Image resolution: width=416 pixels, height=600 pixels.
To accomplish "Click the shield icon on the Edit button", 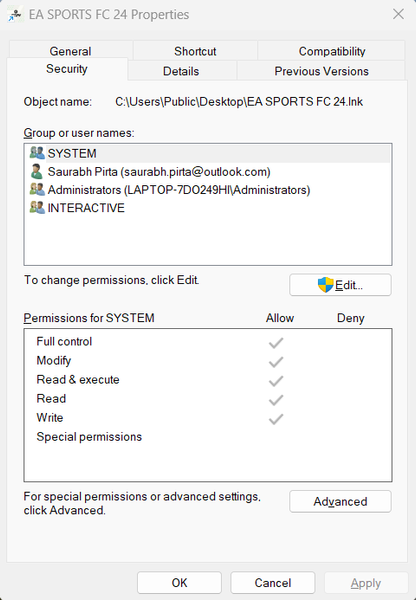I will [x=326, y=285].
